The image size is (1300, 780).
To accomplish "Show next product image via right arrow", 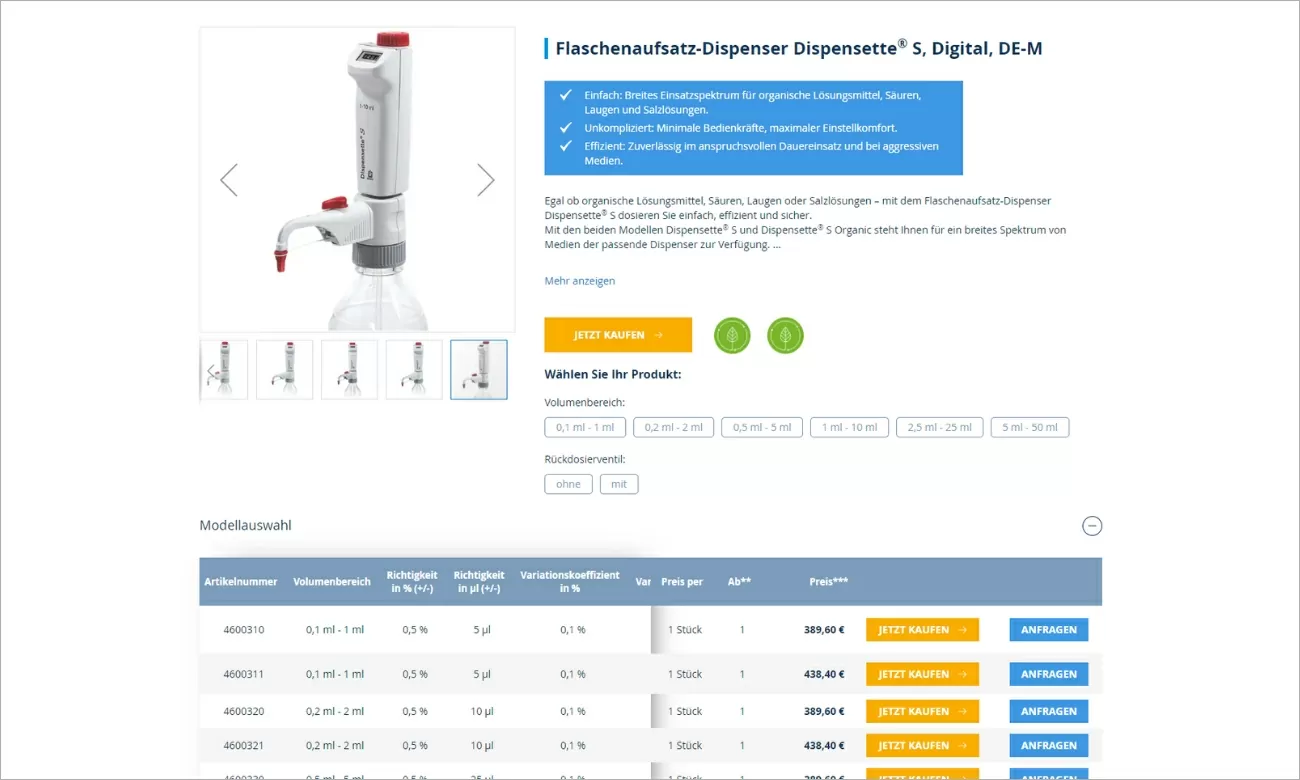I will coord(486,180).
